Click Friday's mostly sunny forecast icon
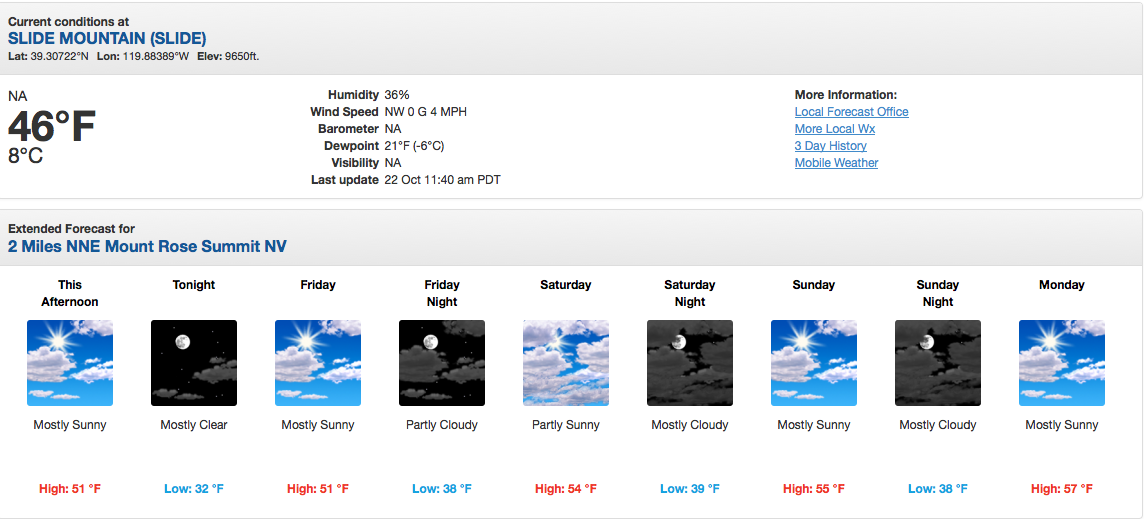The height and width of the screenshot is (519, 1144). (318, 363)
